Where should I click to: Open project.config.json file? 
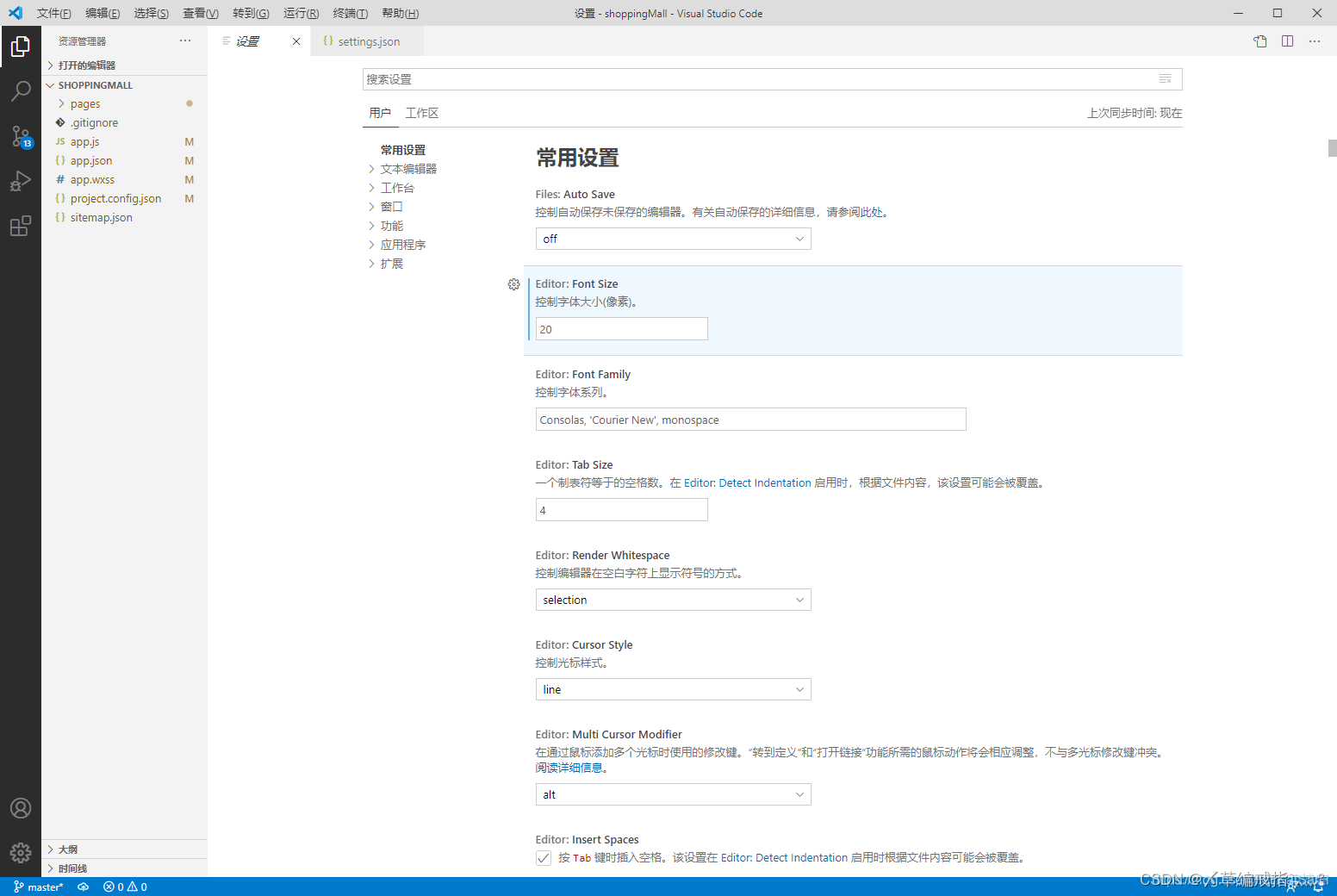124,198
